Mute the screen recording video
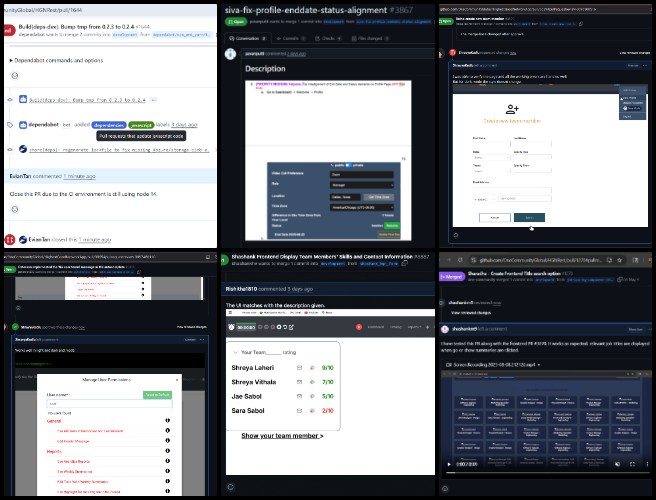The image size is (656, 500). point(618,464)
